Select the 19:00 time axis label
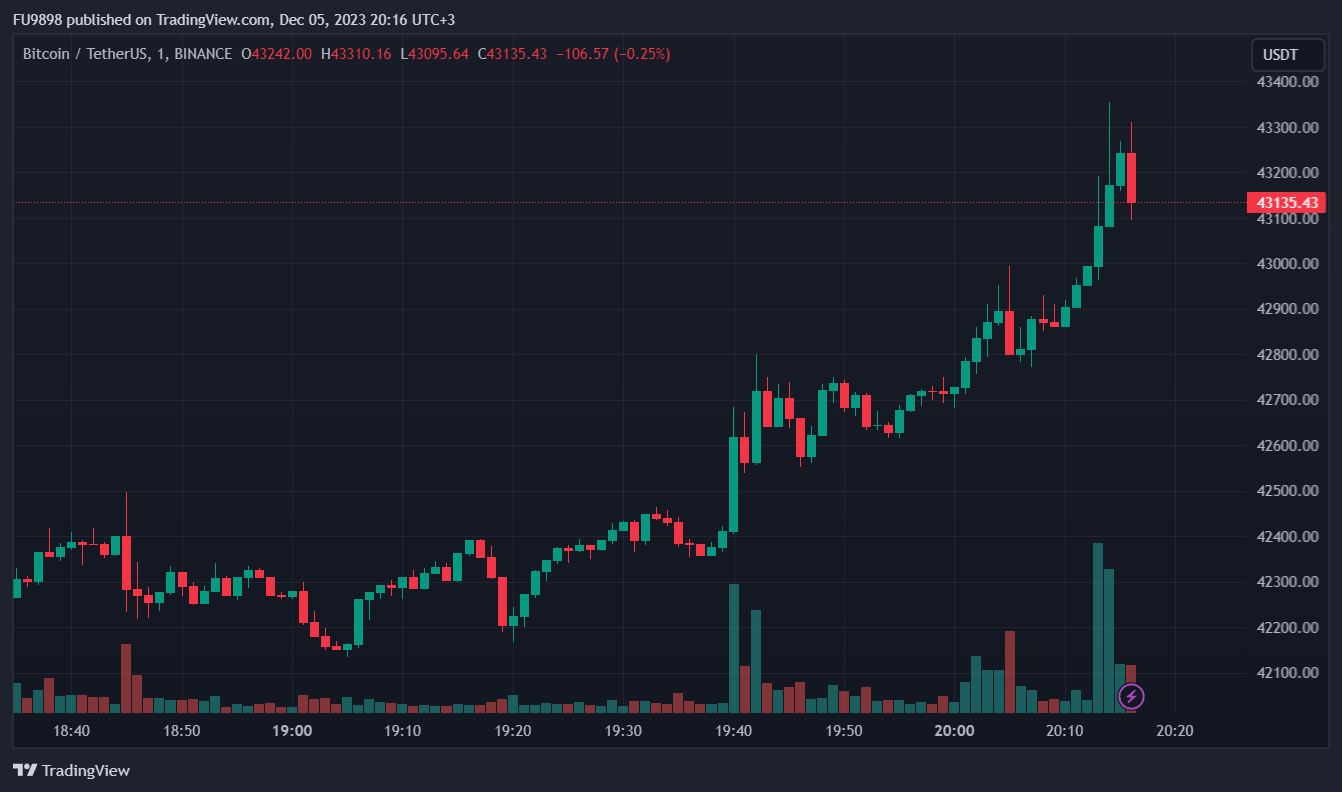The width and height of the screenshot is (1342, 792). coord(292,731)
